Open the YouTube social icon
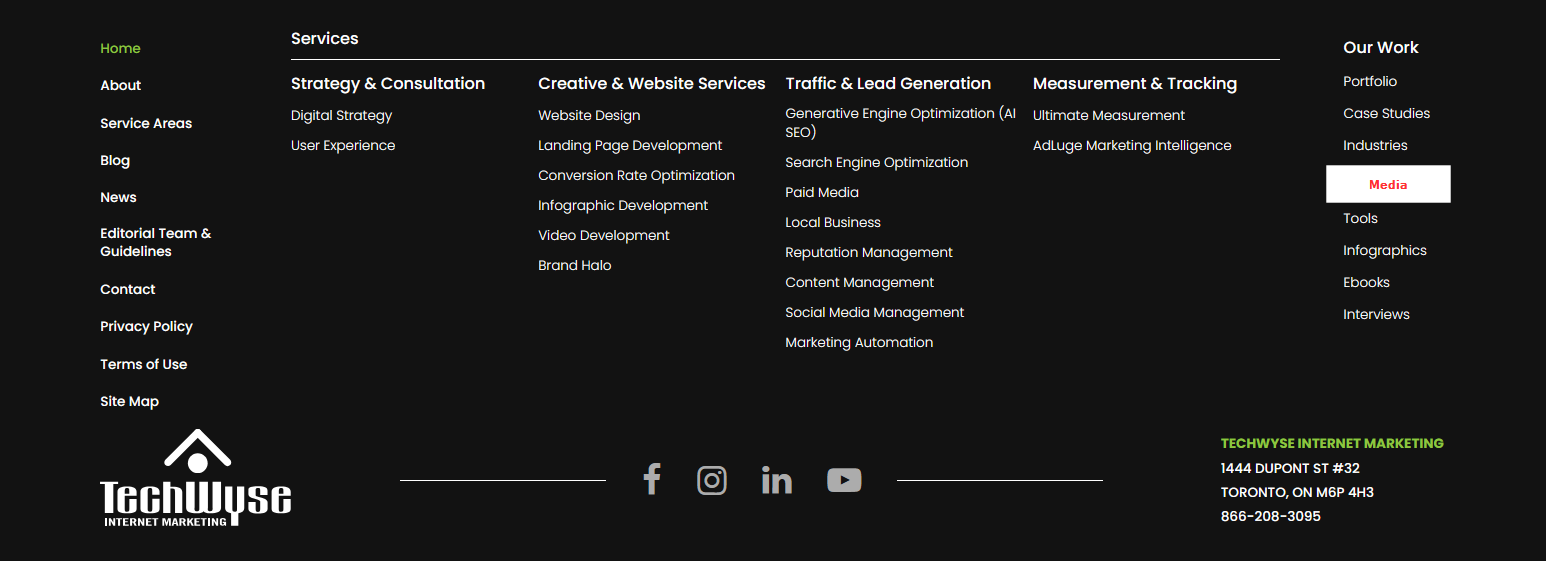This screenshot has height=561, width=1546. click(x=844, y=480)
